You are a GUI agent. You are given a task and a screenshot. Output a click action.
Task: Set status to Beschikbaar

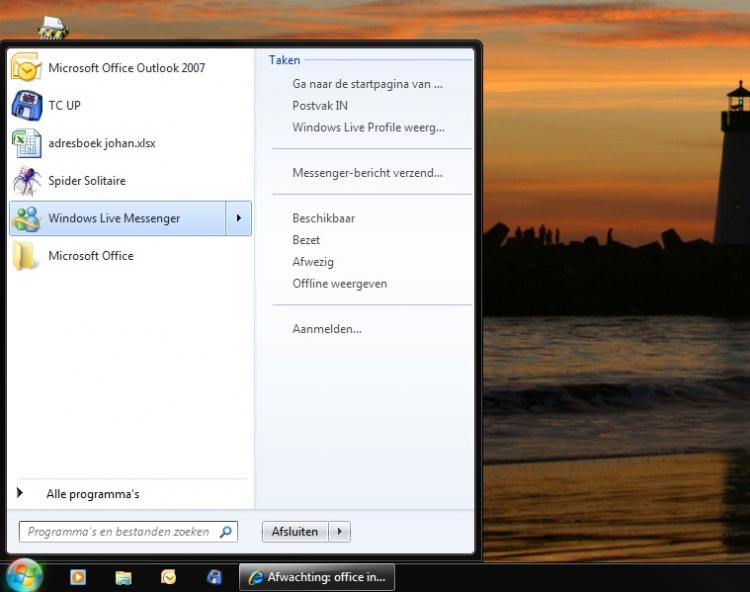pos(323,219)
